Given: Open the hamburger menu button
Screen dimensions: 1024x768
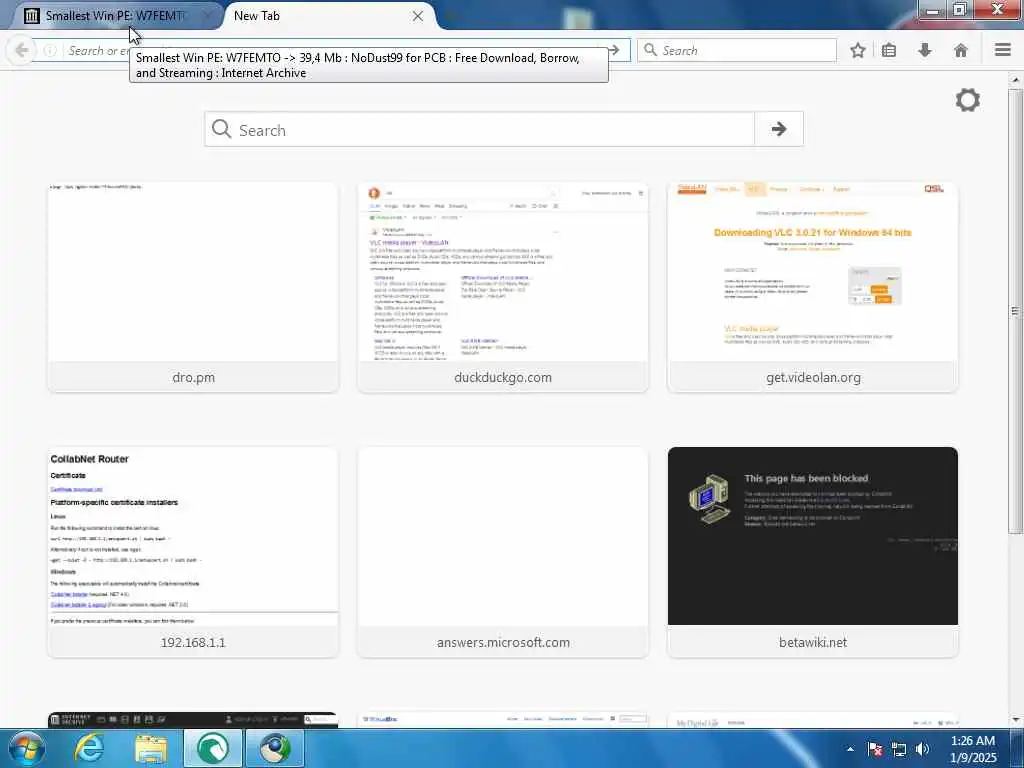Looking at the screenshot, I should pos(1003,50).
